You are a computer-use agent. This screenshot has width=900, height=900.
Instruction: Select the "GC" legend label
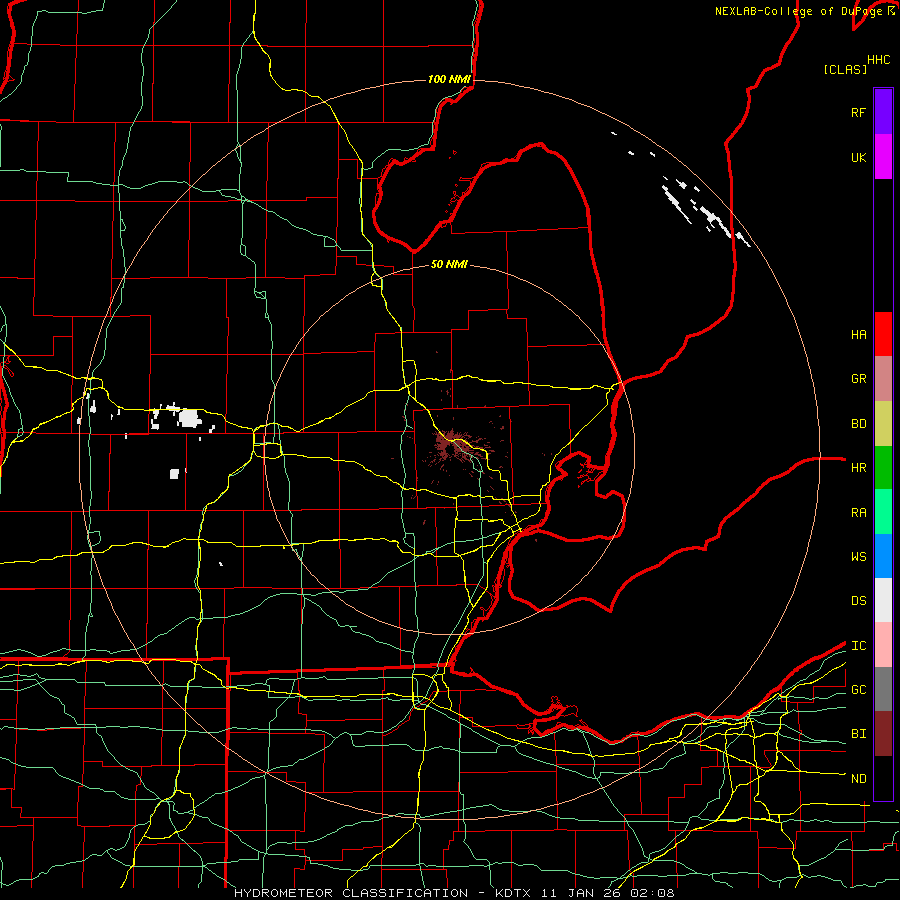pos(858,689)
